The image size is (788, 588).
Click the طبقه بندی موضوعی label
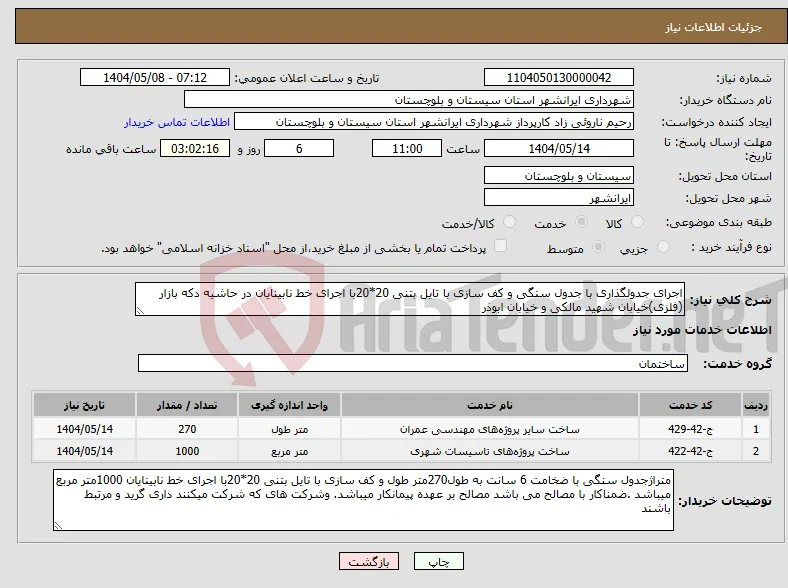point(718,222)
